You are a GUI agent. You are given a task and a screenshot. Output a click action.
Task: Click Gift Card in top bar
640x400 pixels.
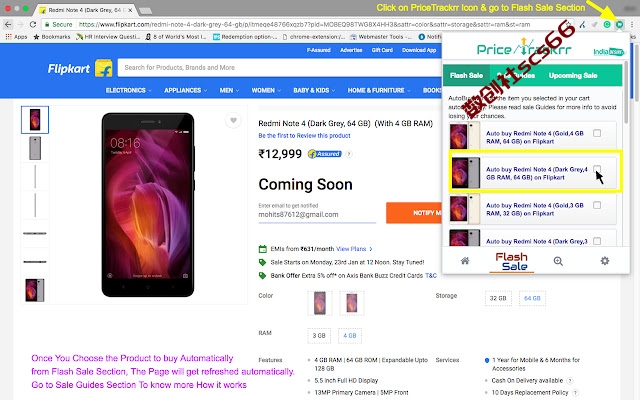click(x=382, y=50)
